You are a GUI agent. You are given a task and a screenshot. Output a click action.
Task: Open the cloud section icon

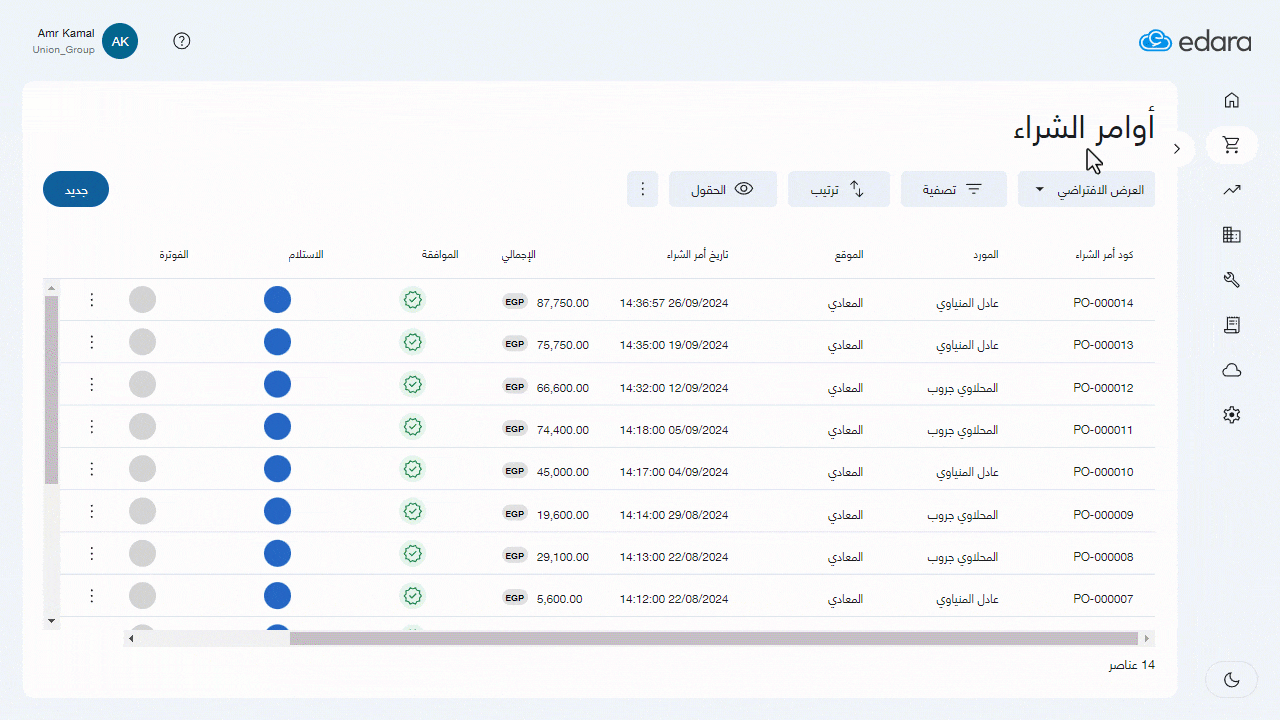point(1232,370)
